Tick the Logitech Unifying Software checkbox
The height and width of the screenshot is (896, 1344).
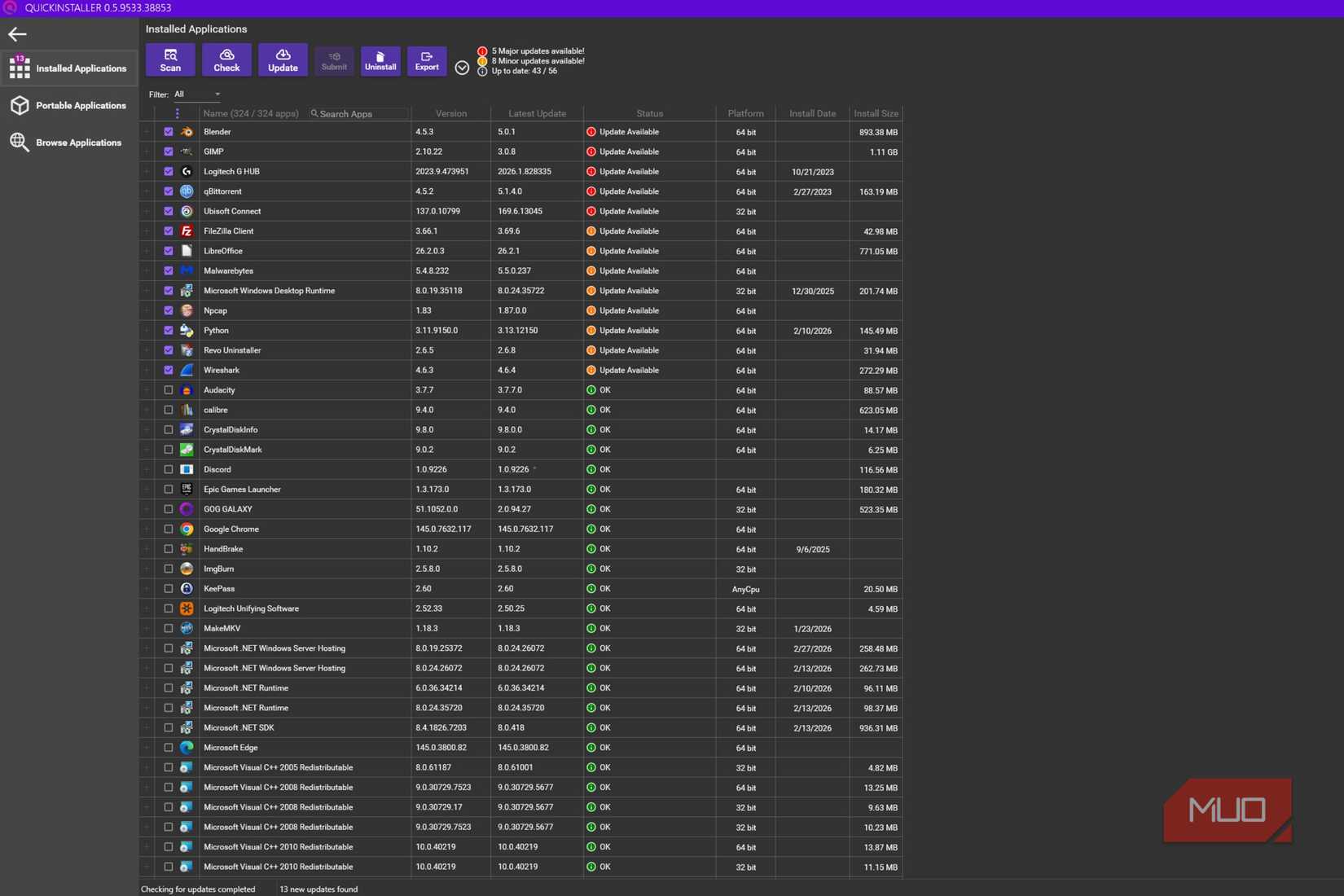(169, 608)
